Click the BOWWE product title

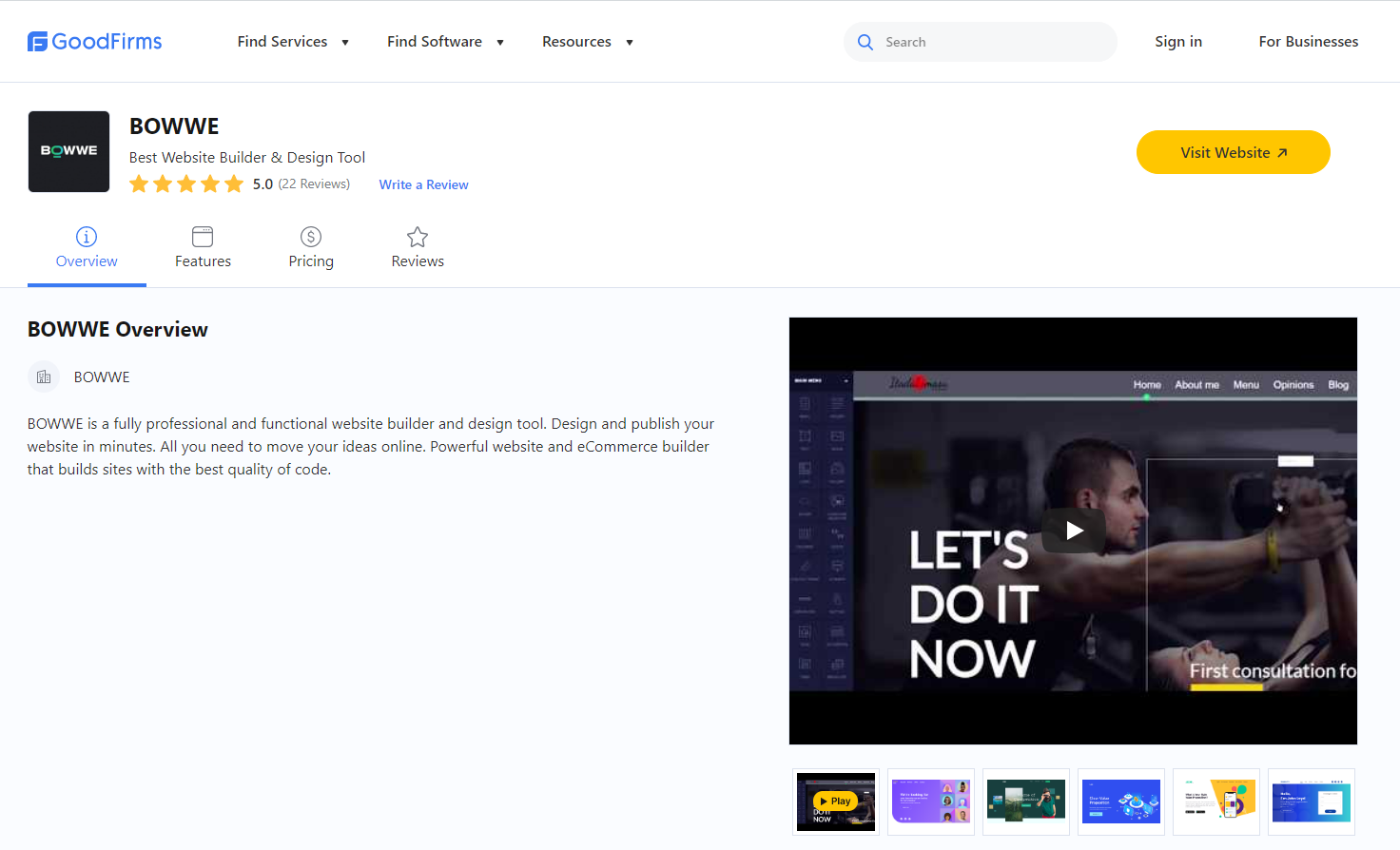(x=174, y=126)
